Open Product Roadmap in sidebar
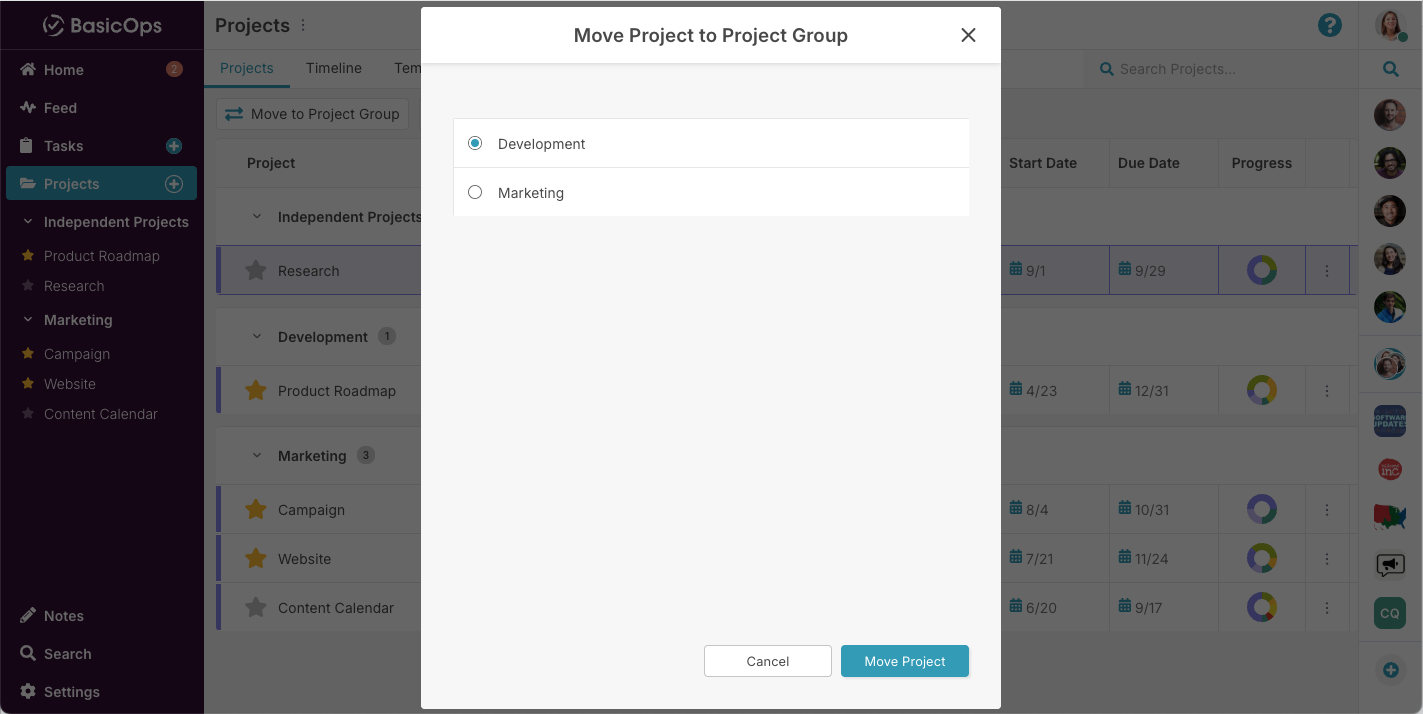This screenshot has height=714, width=1423. [101, 256]
